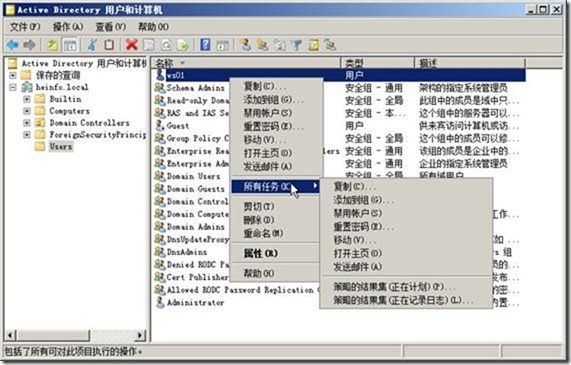The image size is (571, 365).
Task: Sort by the 名称 column header
Action: pos(246,63)
